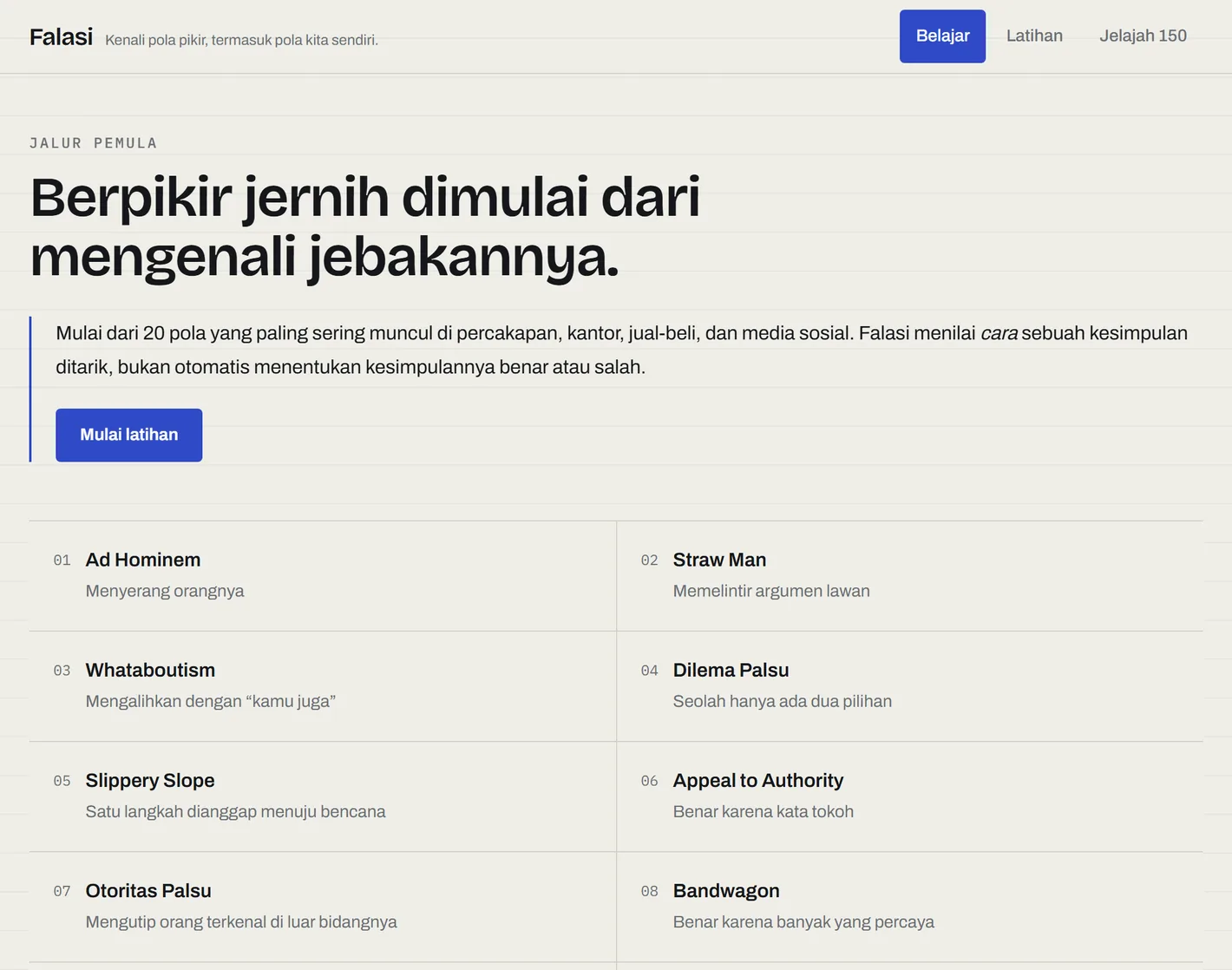1232x970 pixels.
Task: Click the Mulai latihan button
Action: point(129,435)
